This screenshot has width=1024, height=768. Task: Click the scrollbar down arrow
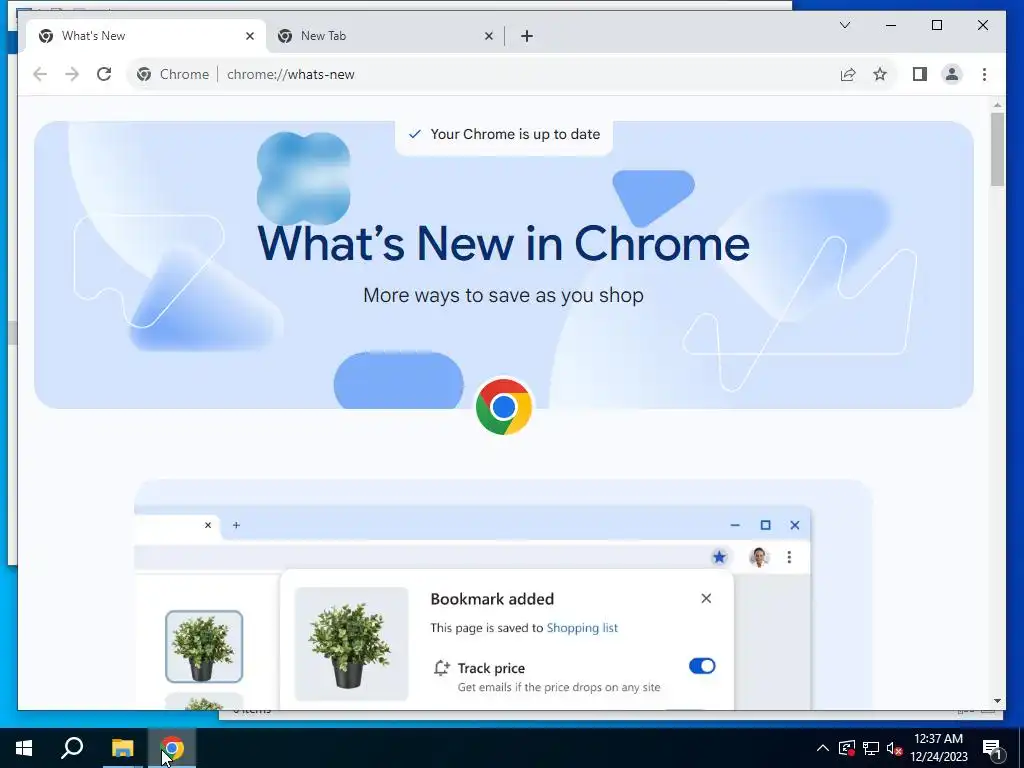997,701
